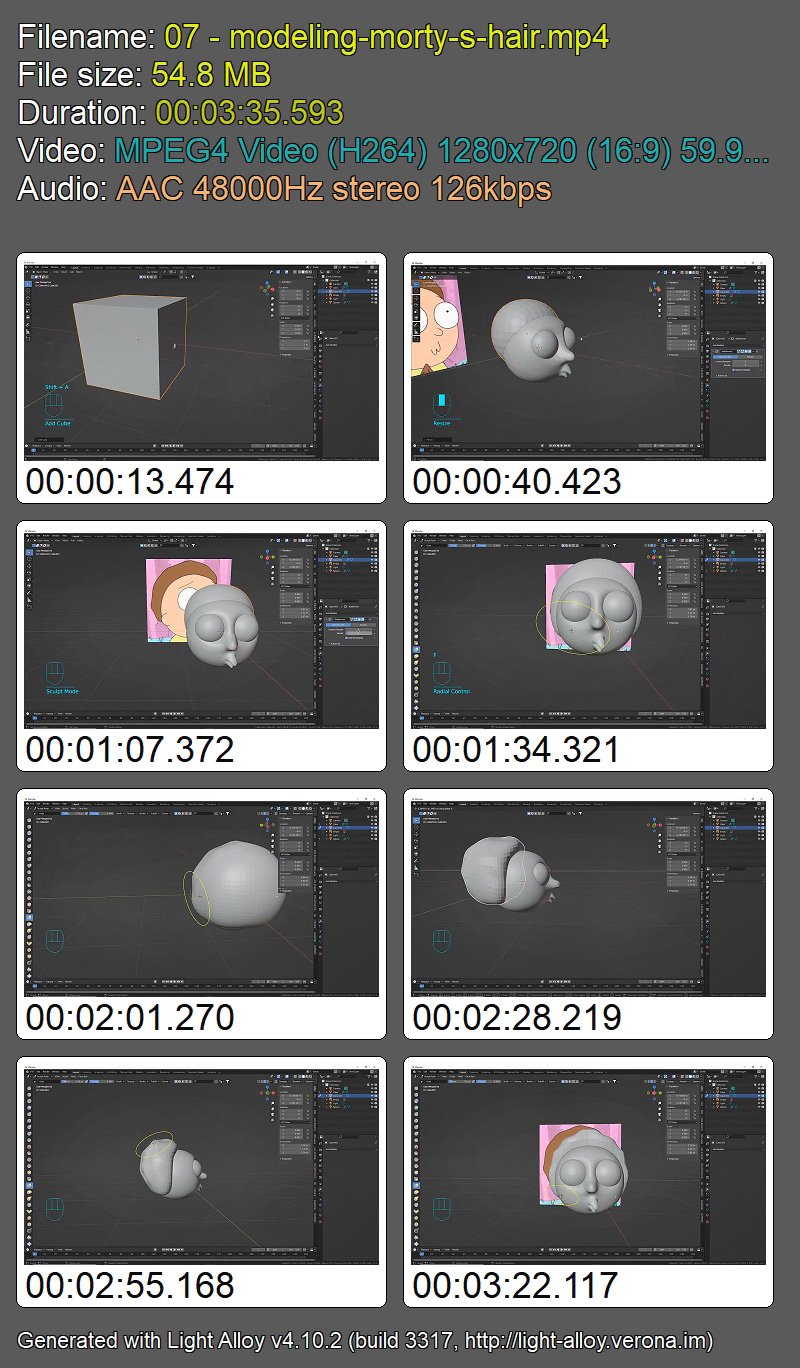View the thumbnail for timestamp 00:02:01.270
This screenshot has height=1368, width=800.
(x=201, y=896)
